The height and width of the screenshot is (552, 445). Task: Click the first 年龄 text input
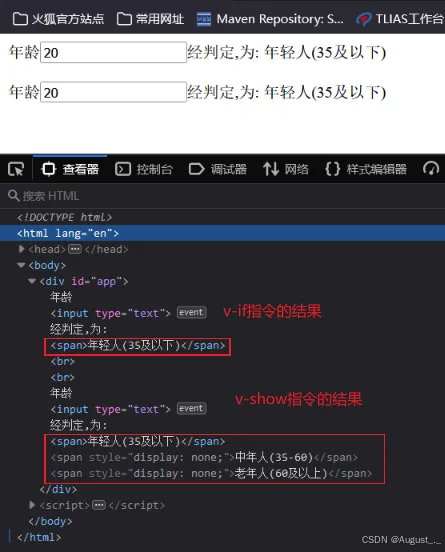coord(113,52)
